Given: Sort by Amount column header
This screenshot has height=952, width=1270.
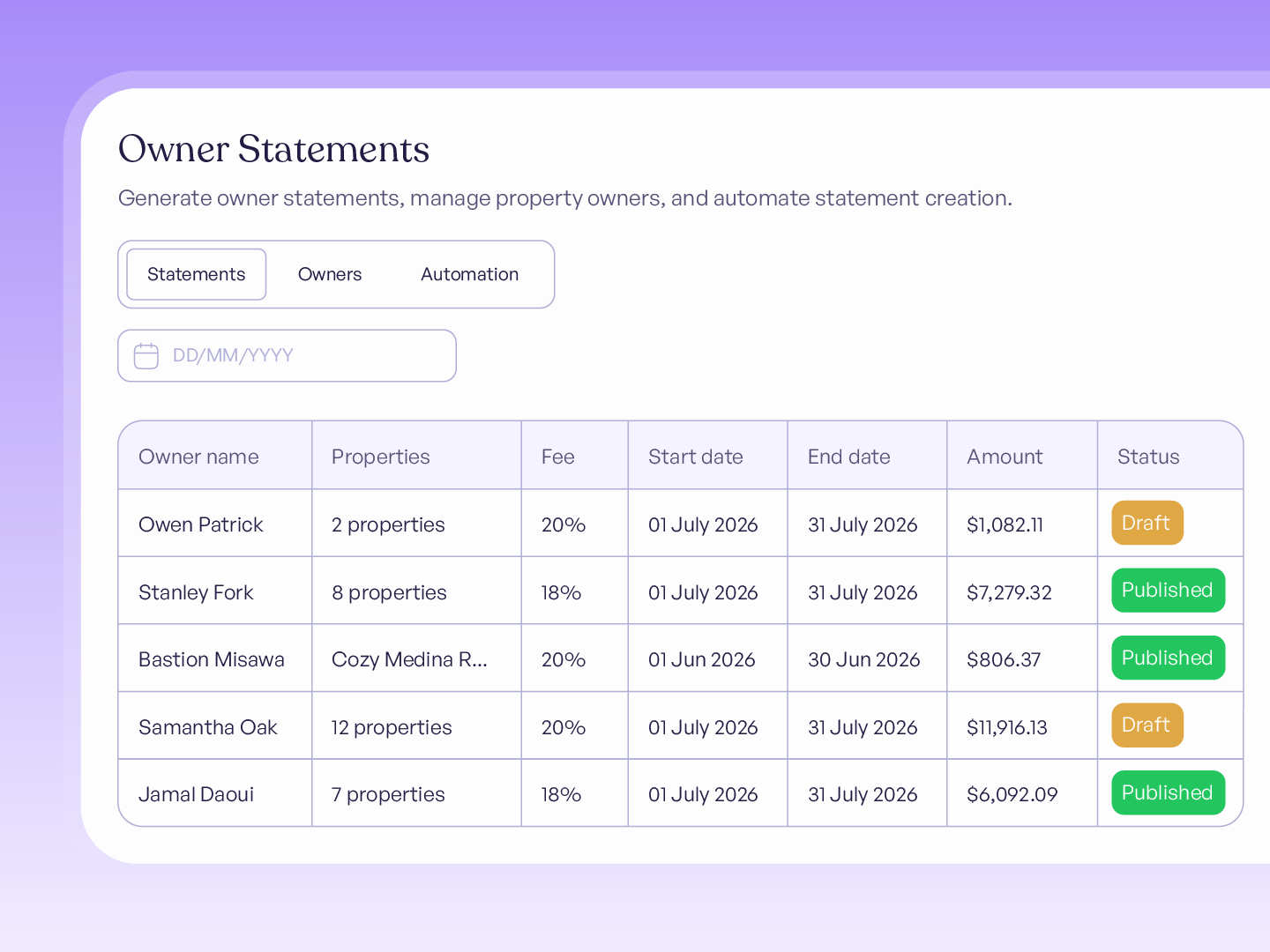Looking at the screenshot, I should click(x=1005, y=457).
